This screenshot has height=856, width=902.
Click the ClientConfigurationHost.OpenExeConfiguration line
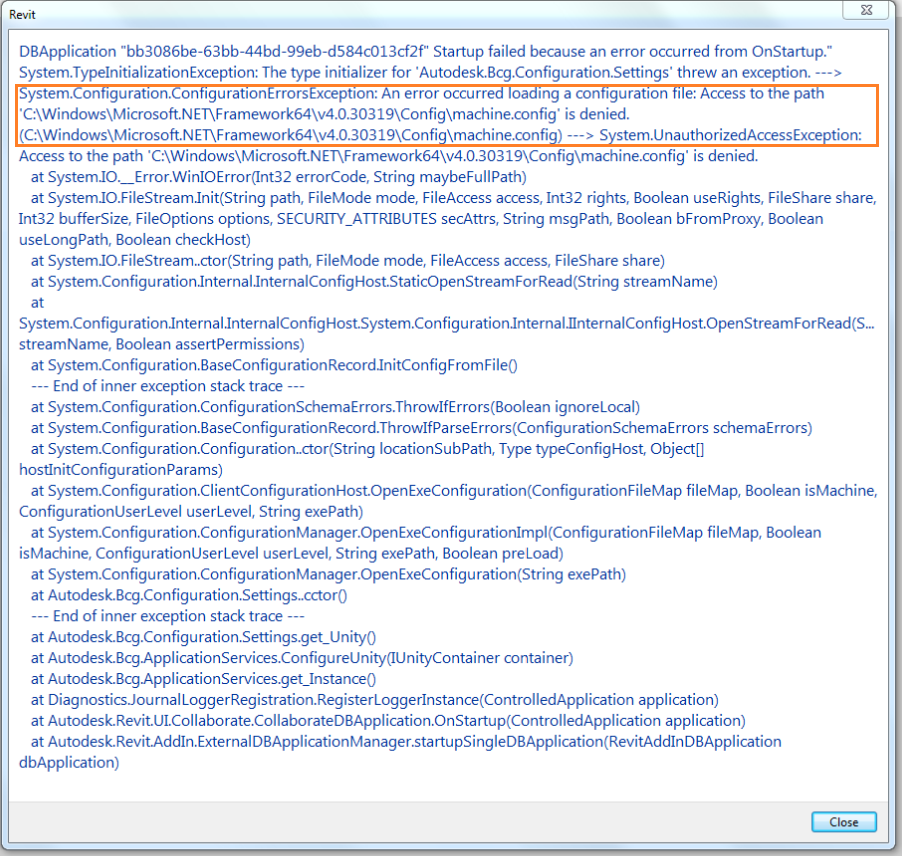coord(454,491)
